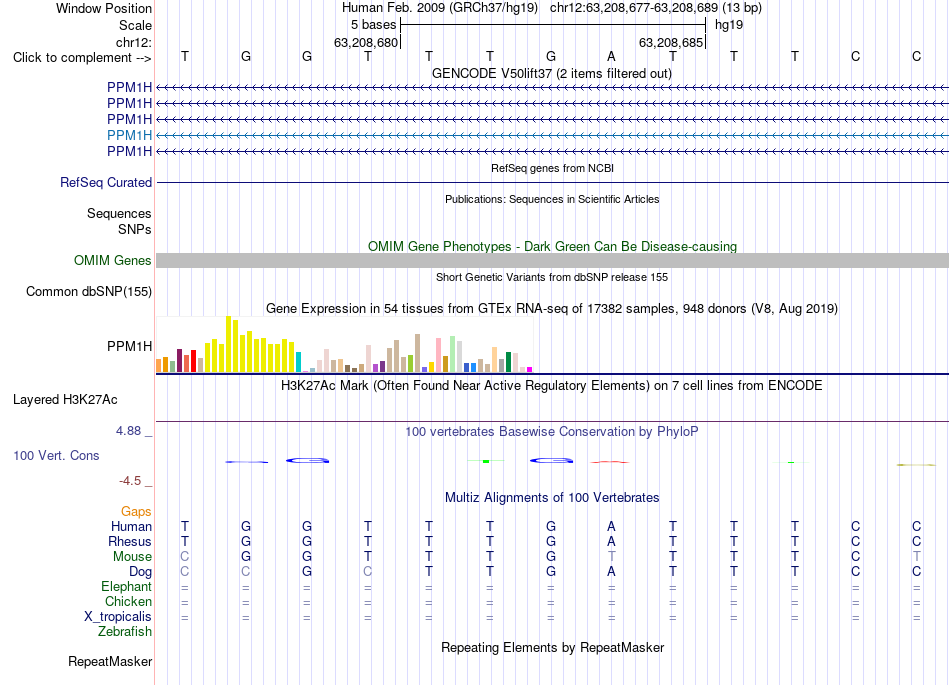Screen dimensions: 950x685
Task: Open 'Repeating Elements by RepeatMasker' track title
Action: click(552, 647)
